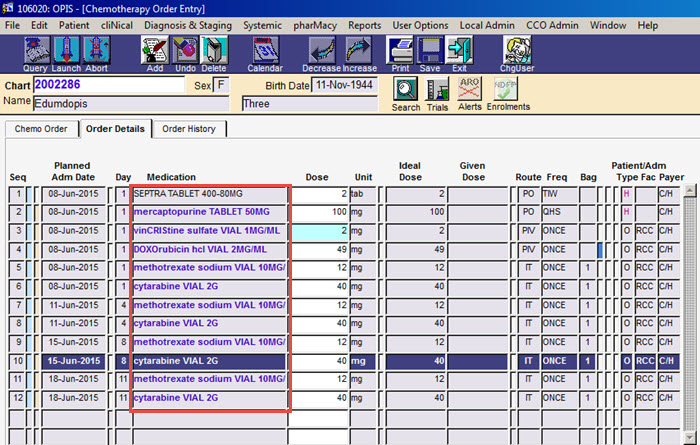Click the Print toolbar icon
Image resolution: width=700 pixels, height=445 pixels.
pos(400,51)
